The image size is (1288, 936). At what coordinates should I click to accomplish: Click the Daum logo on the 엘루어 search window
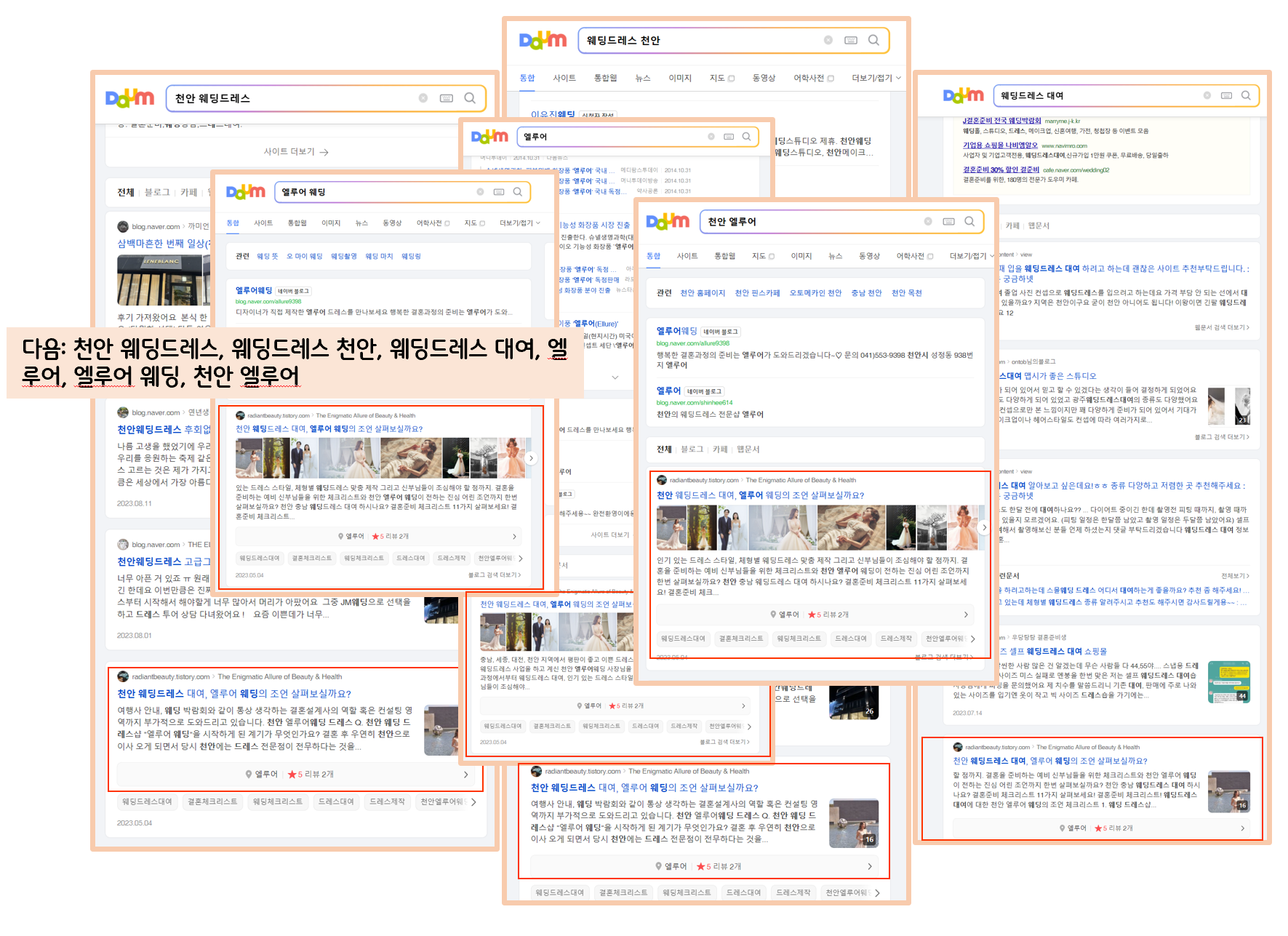(x=491, y=136)
